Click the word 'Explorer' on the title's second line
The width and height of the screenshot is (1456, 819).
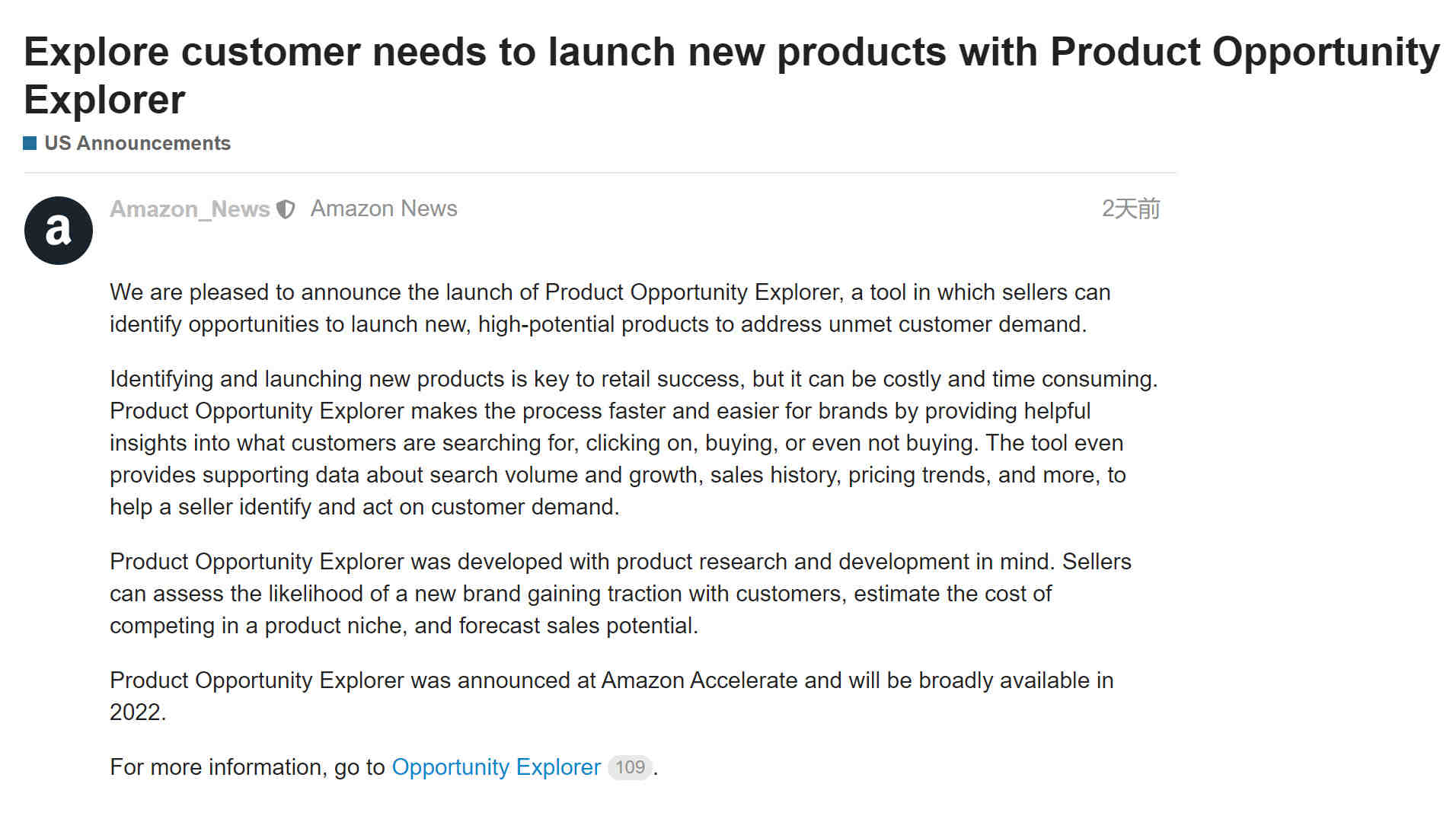coord(104,100)
